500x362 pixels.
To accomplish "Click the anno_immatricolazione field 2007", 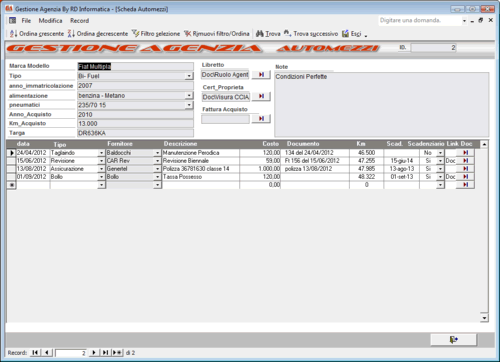I will click(x=135, y=86).
